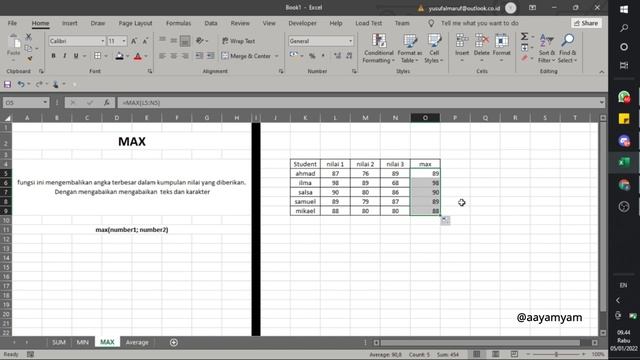Open the Calibri font name dropdown

tap(102, 41)
